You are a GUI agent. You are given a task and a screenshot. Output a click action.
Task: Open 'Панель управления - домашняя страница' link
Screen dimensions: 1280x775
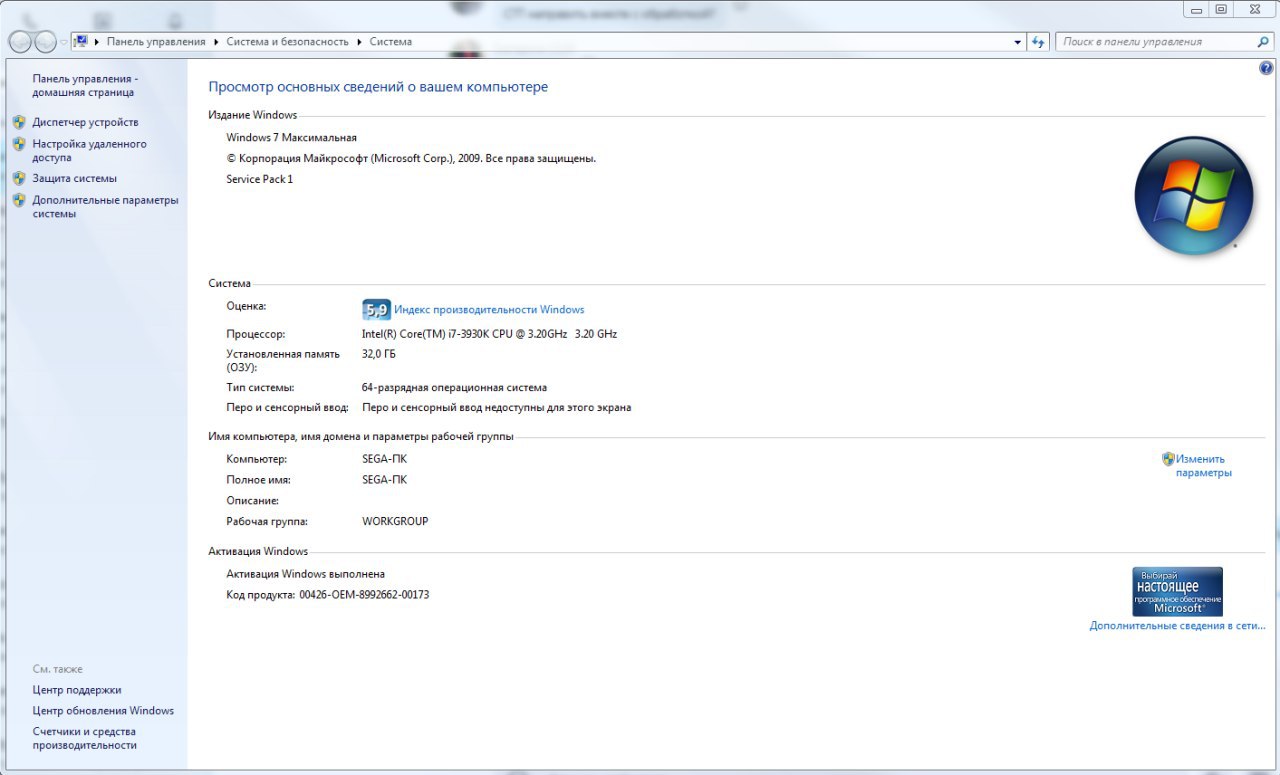pos(85,85)
